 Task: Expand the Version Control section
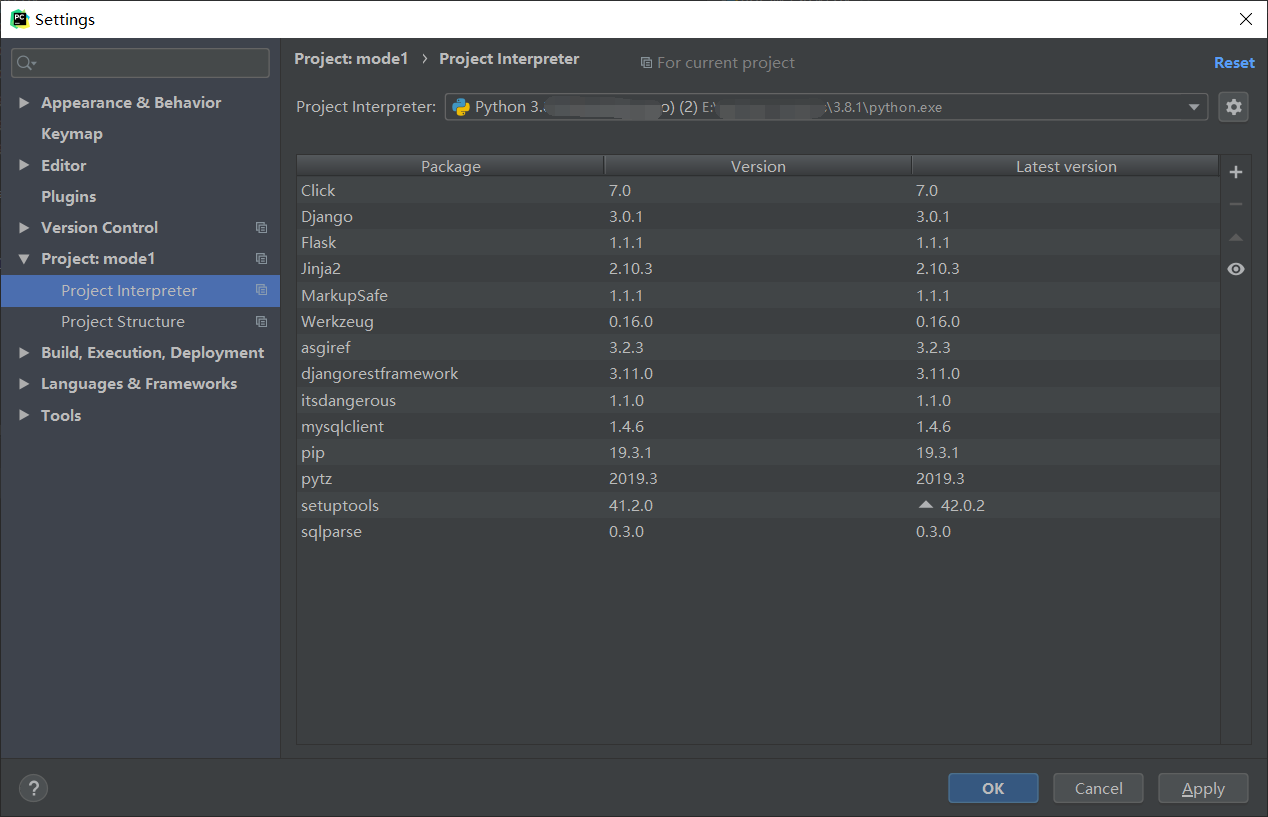coord(25,228)
